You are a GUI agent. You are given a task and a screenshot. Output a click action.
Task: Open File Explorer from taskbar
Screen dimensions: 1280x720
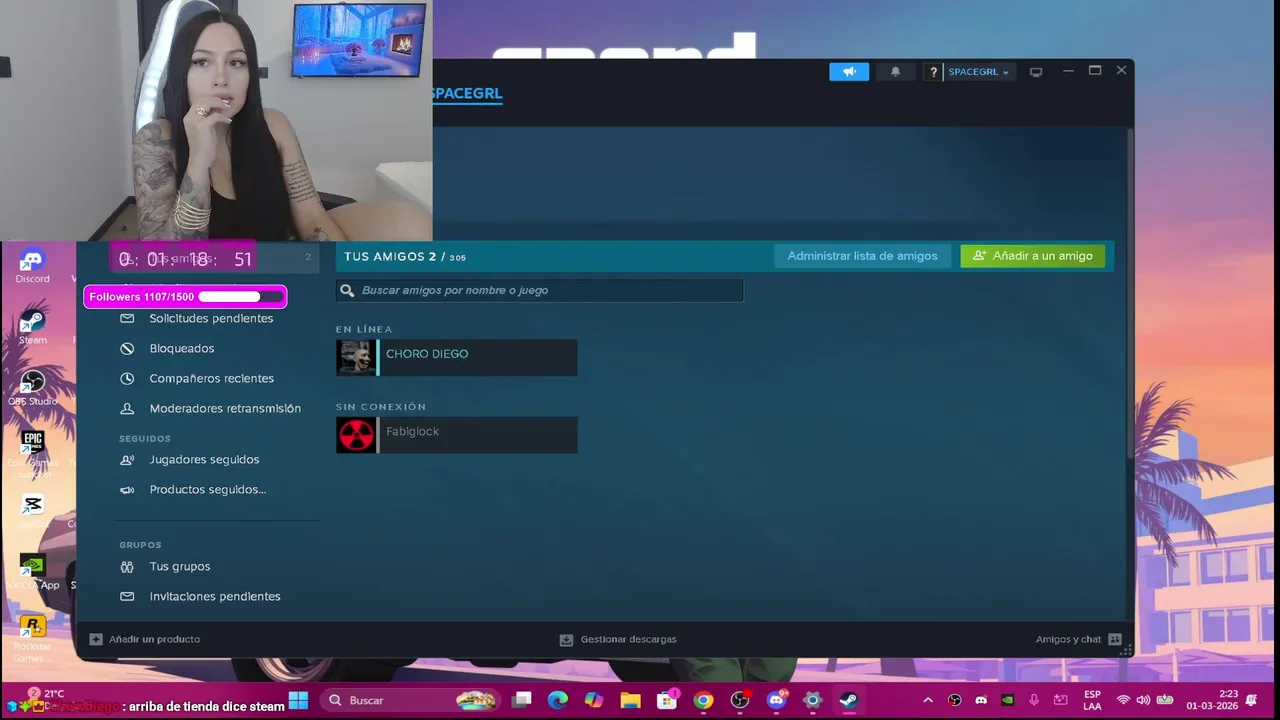click(x=630, y=700)
